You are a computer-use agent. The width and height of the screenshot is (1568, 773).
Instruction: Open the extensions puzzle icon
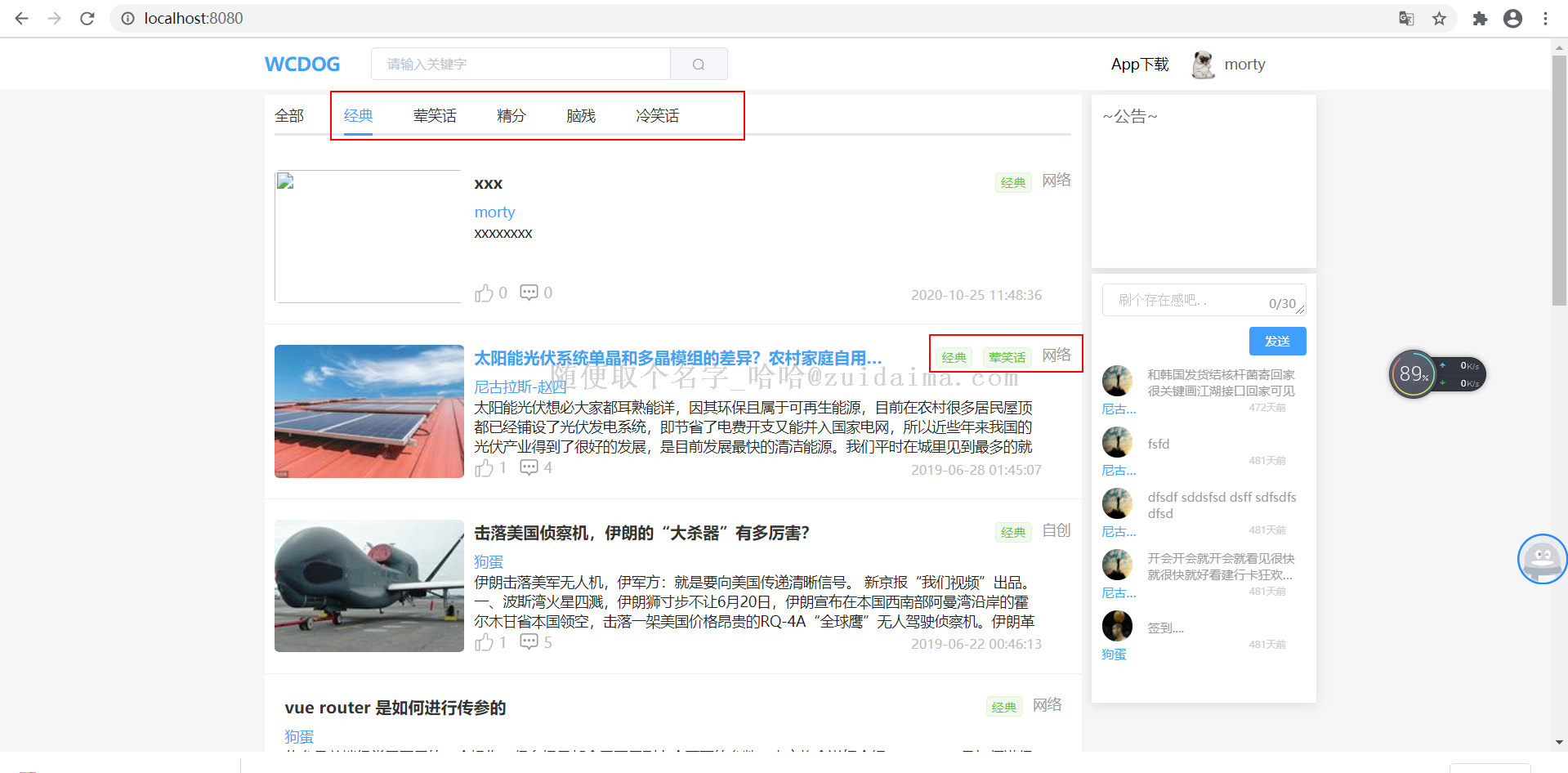tap(1480, 18)
